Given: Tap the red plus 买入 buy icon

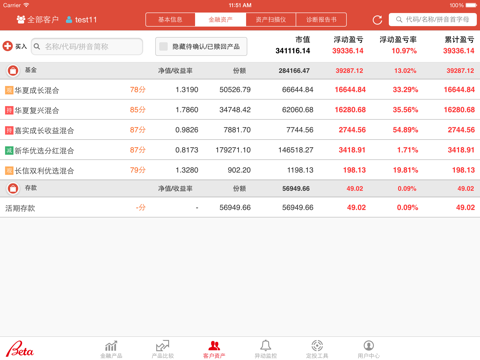Looking at the screenshot, I should (x=8, y=46).
